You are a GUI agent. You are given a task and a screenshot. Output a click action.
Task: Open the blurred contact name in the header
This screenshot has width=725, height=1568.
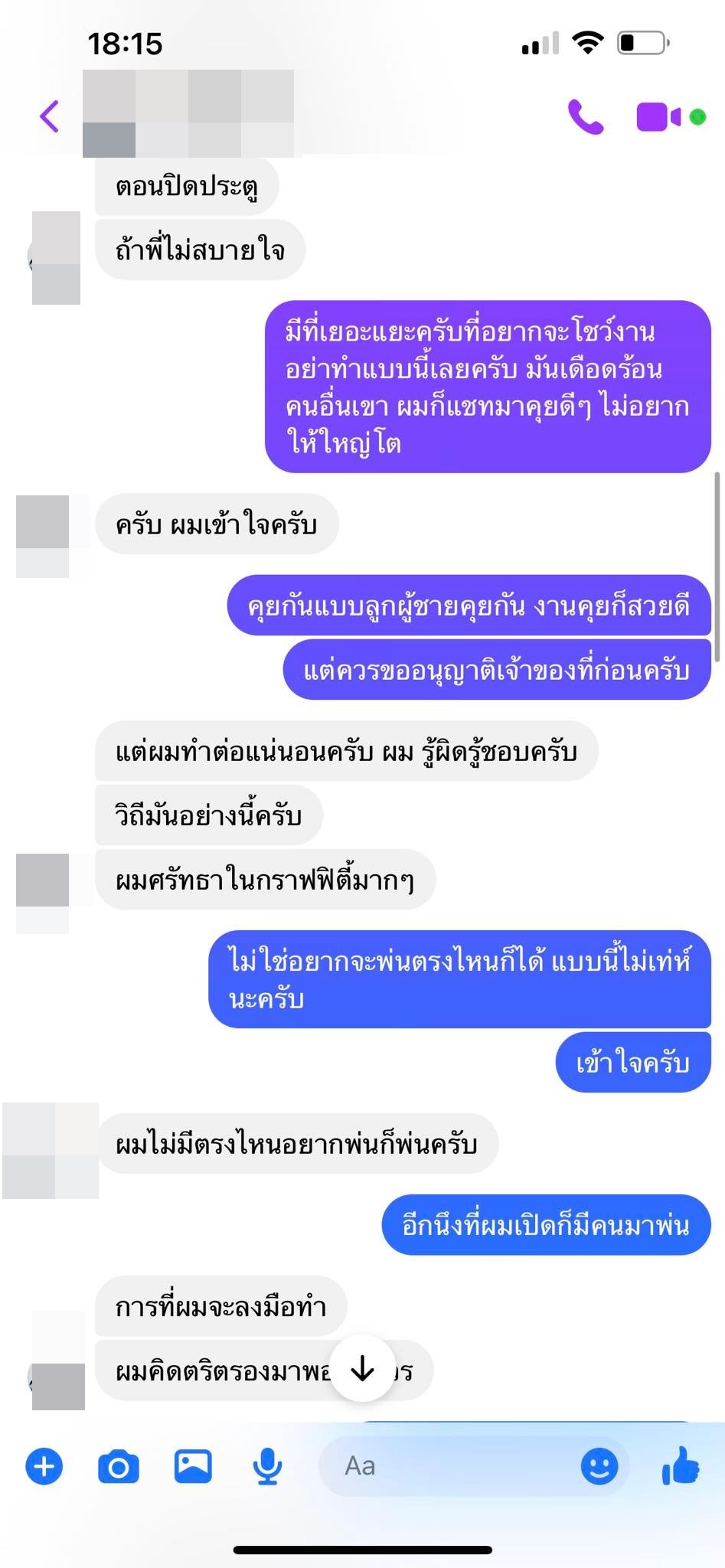pos(188,113)
